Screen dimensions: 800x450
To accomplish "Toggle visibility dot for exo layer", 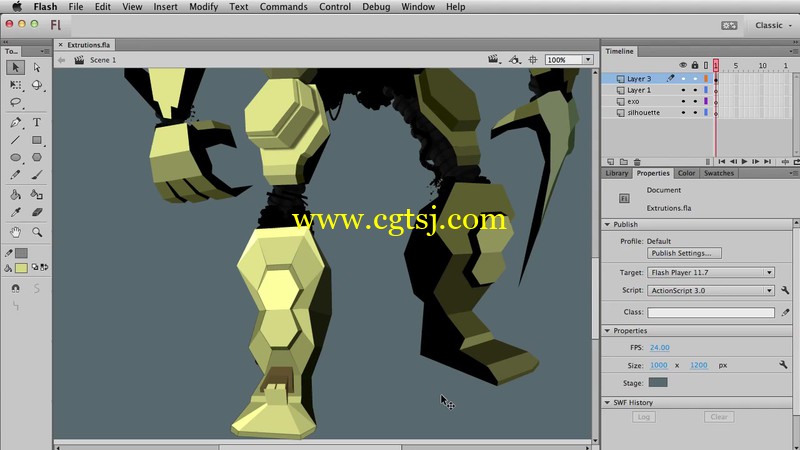I will (683, 101).
